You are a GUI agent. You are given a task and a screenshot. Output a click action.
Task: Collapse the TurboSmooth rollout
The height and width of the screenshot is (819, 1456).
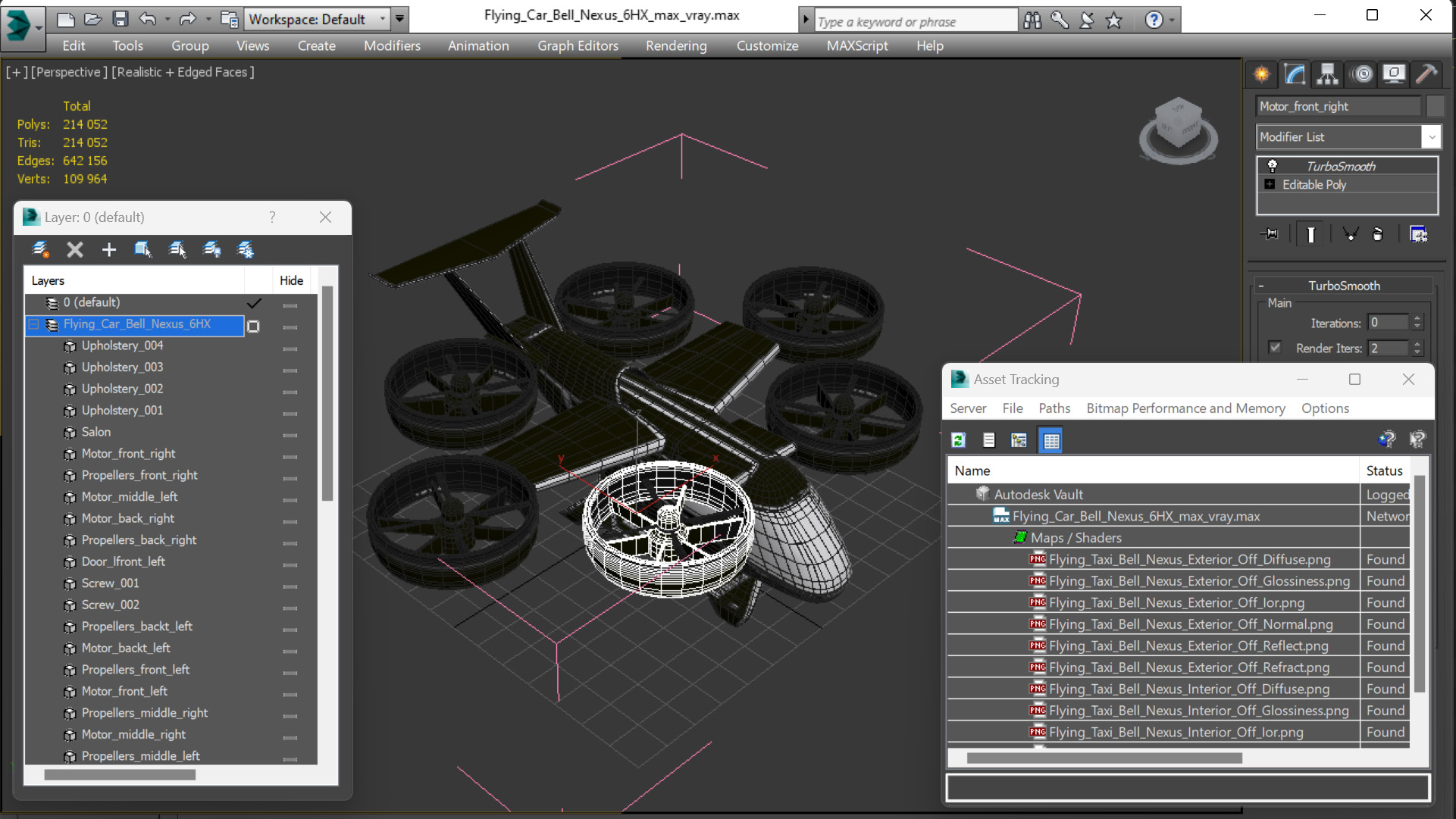(x=1261, y=286)
